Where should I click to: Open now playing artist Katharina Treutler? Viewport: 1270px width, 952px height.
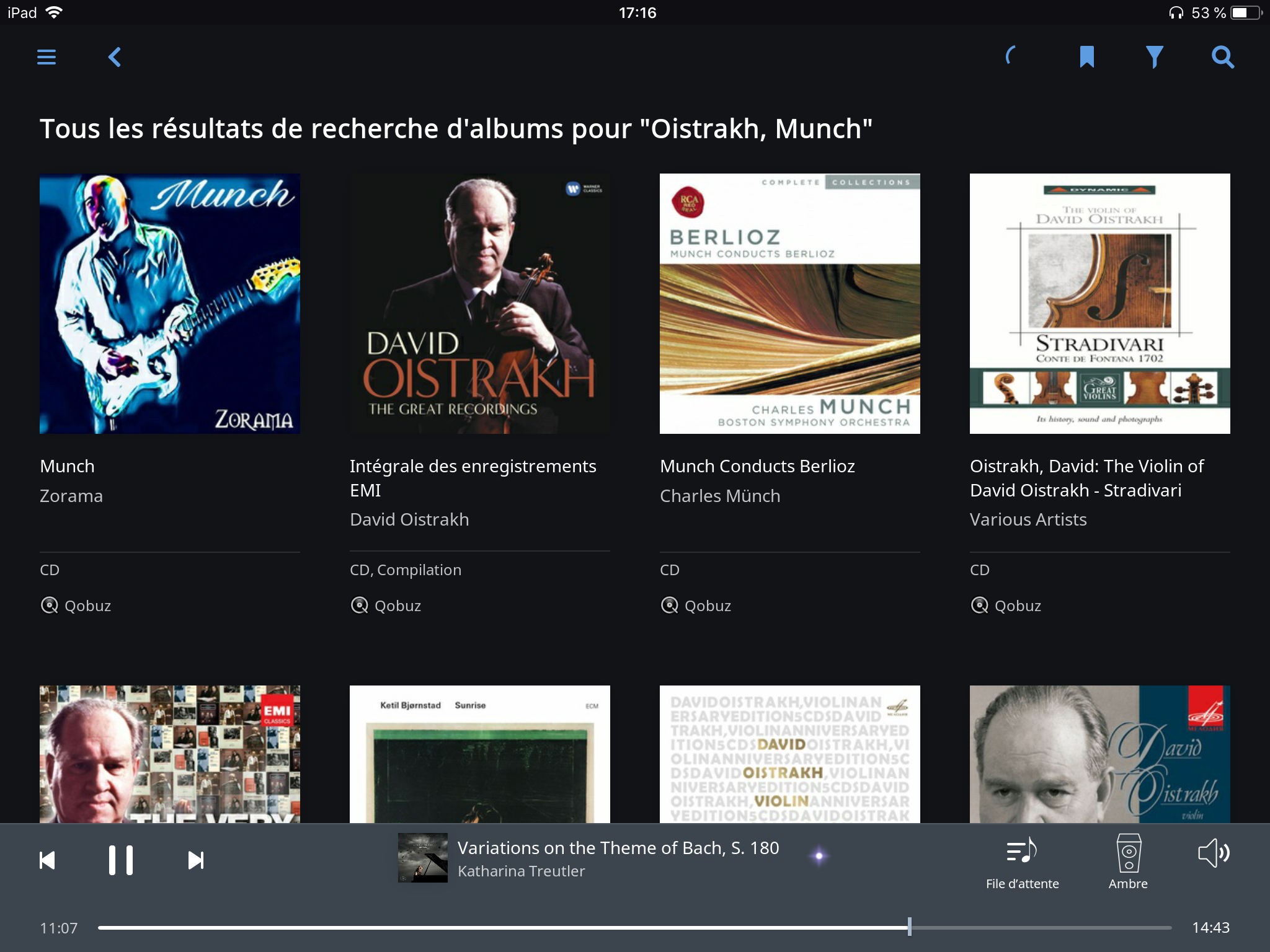tap(521, 871)
